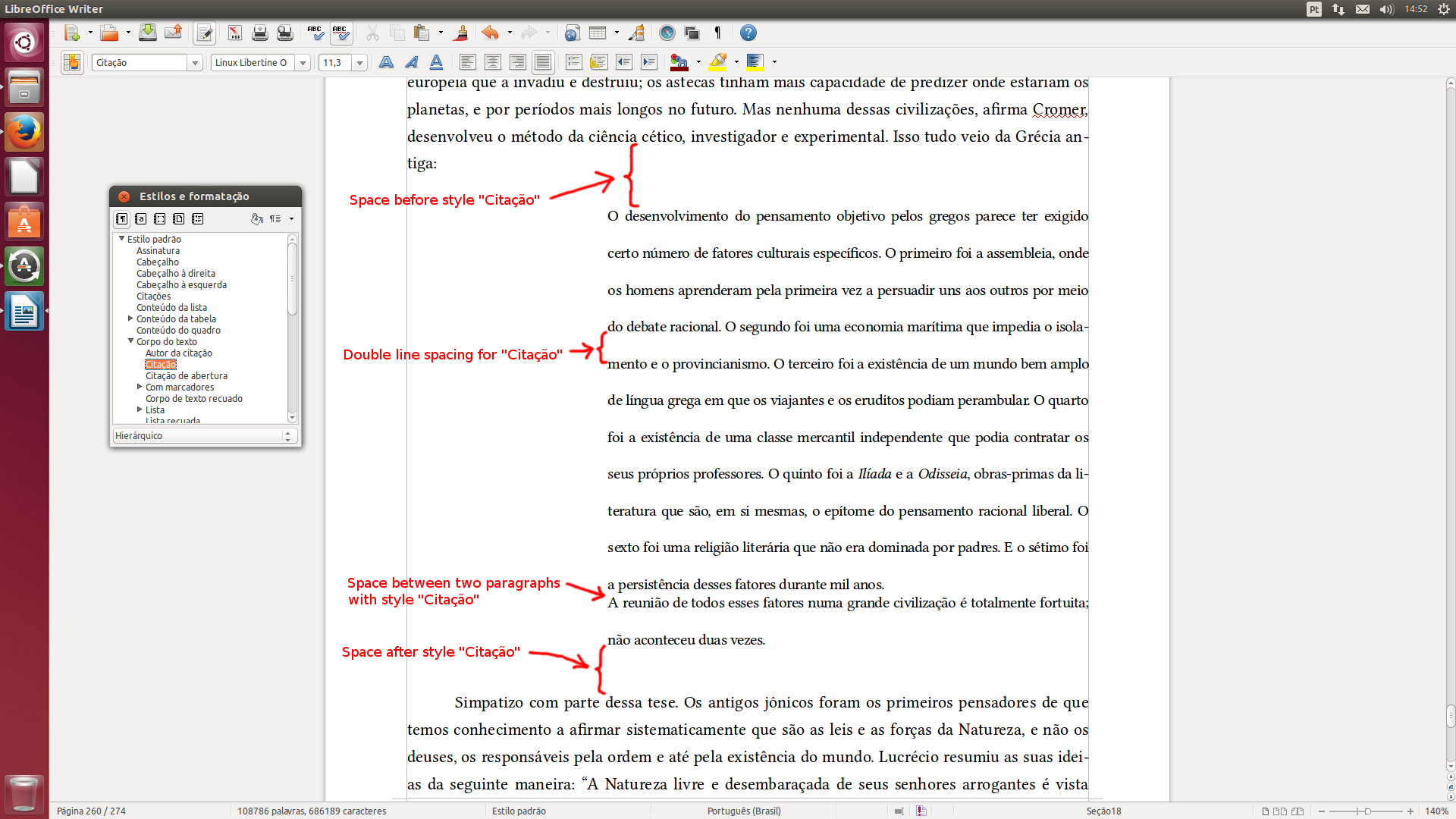
Task: Open the Navigator compass icon
Action: tap(667, 33)
